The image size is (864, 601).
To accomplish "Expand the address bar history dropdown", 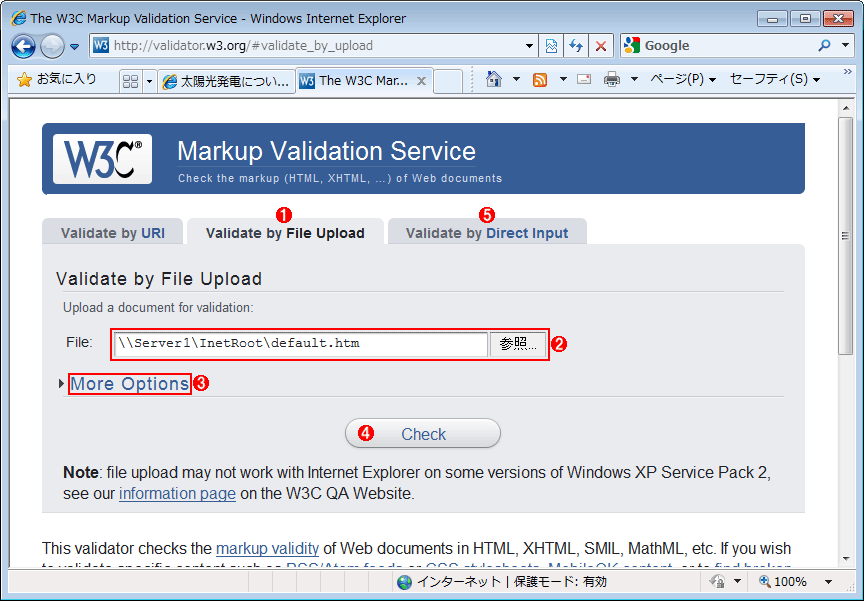I will 529,46.
